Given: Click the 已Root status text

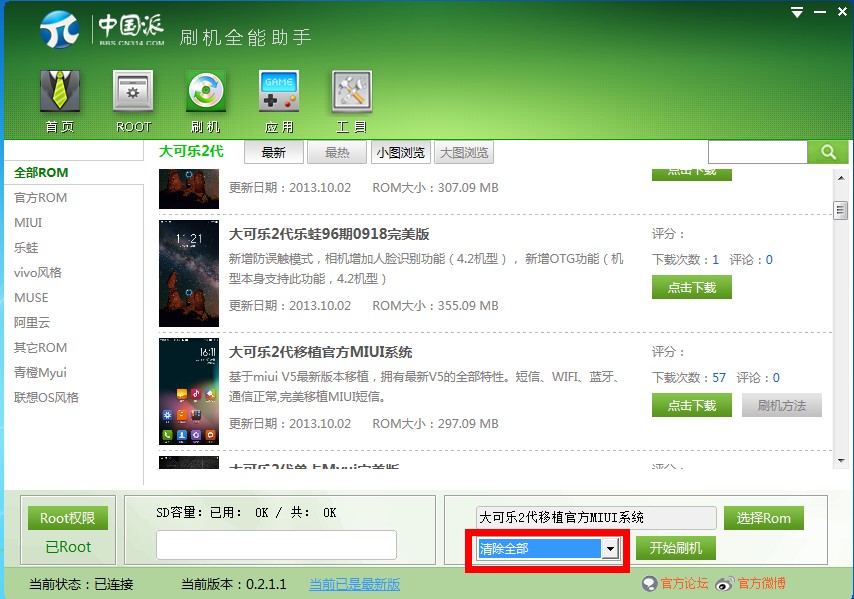Looking at the screenshot, I should [68, 547].
